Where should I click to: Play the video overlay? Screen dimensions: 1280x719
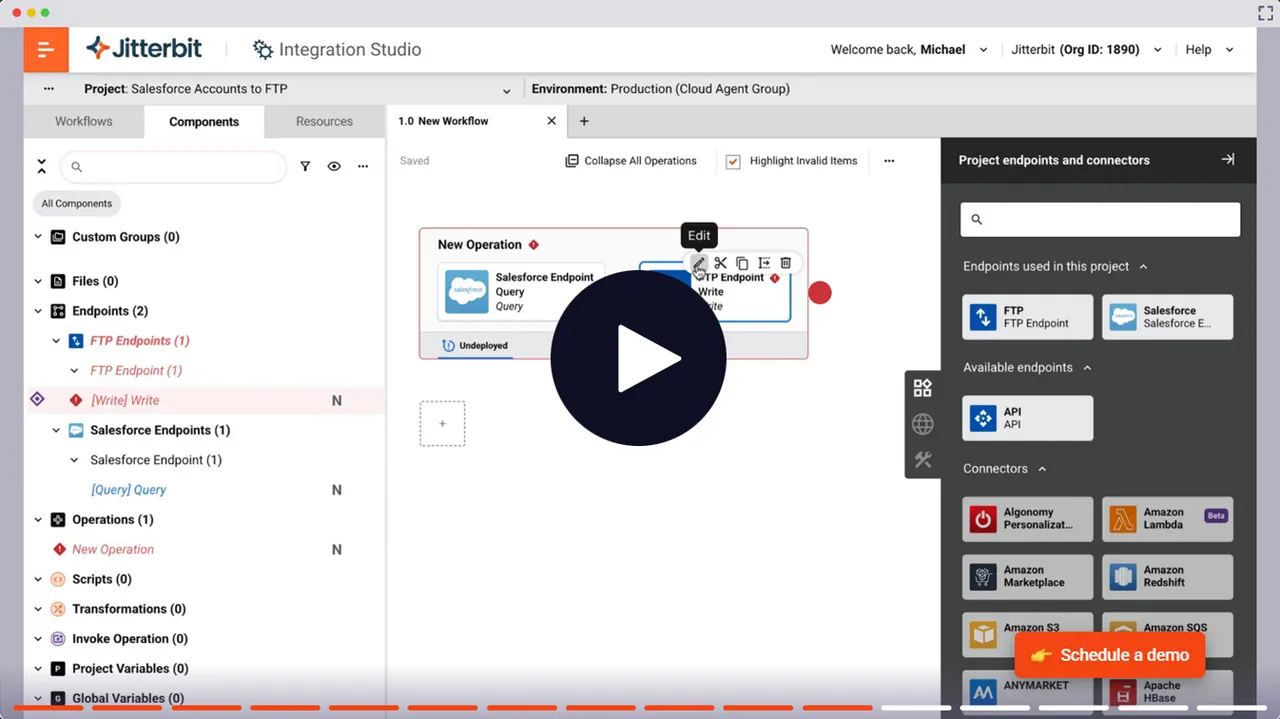(x=639, y=358)
